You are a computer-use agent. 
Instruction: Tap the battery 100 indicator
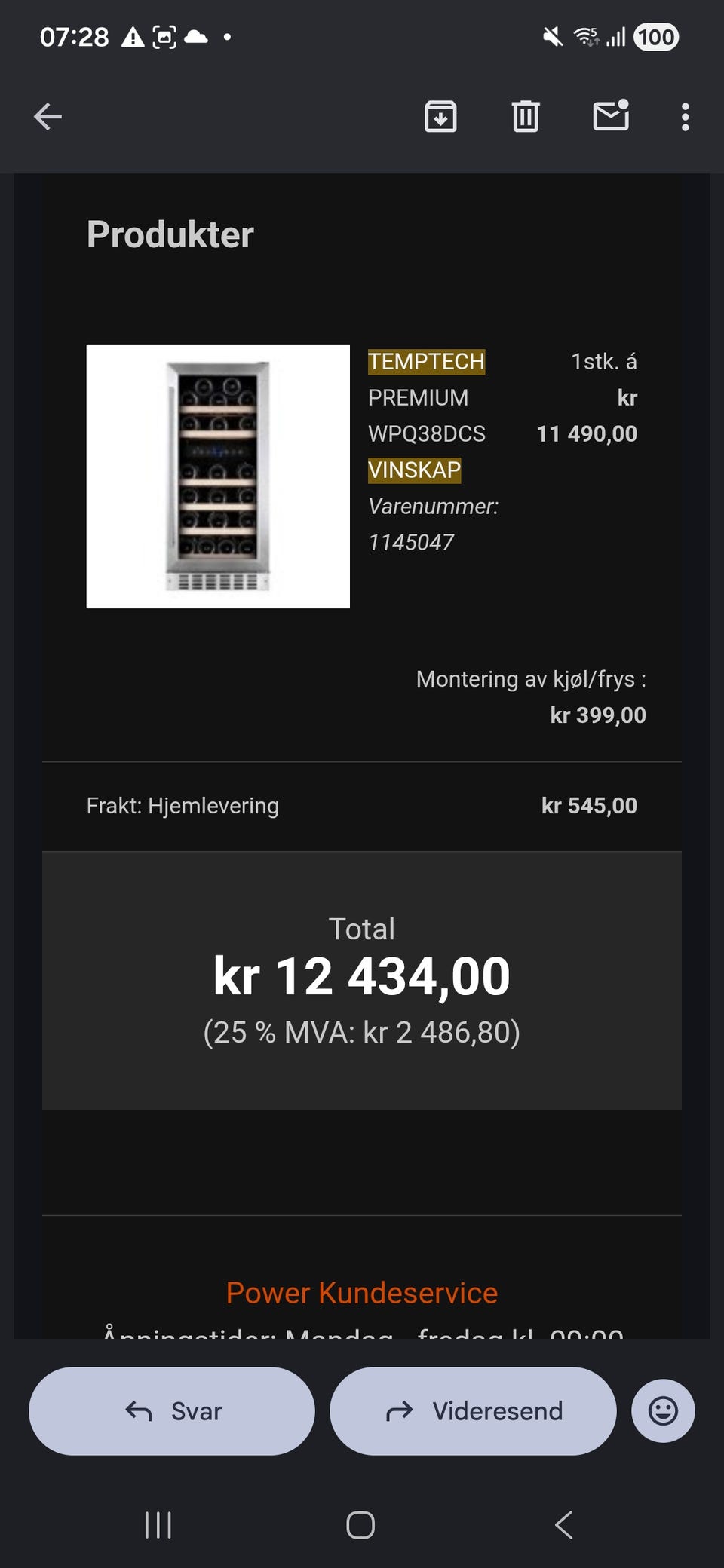[x=656, y=37]
